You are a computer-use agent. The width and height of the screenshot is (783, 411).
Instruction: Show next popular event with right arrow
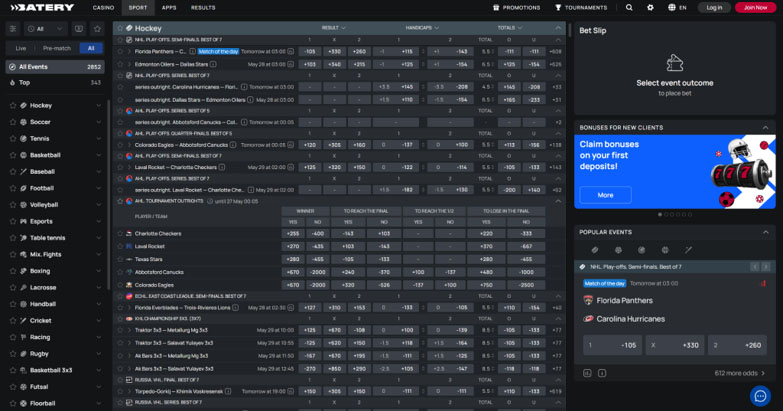pyautogui.click(x=767, y=267)
